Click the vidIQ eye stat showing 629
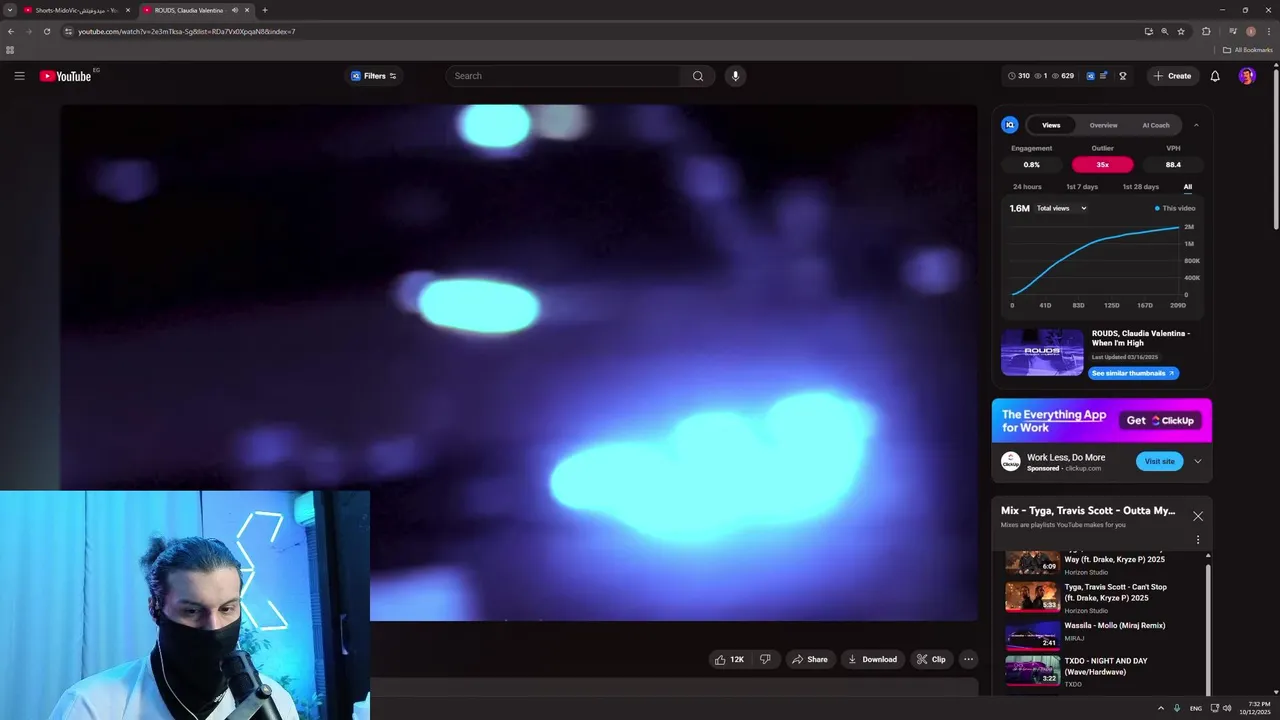Viewport: 1280px width, 720px height. point(1062,76)
